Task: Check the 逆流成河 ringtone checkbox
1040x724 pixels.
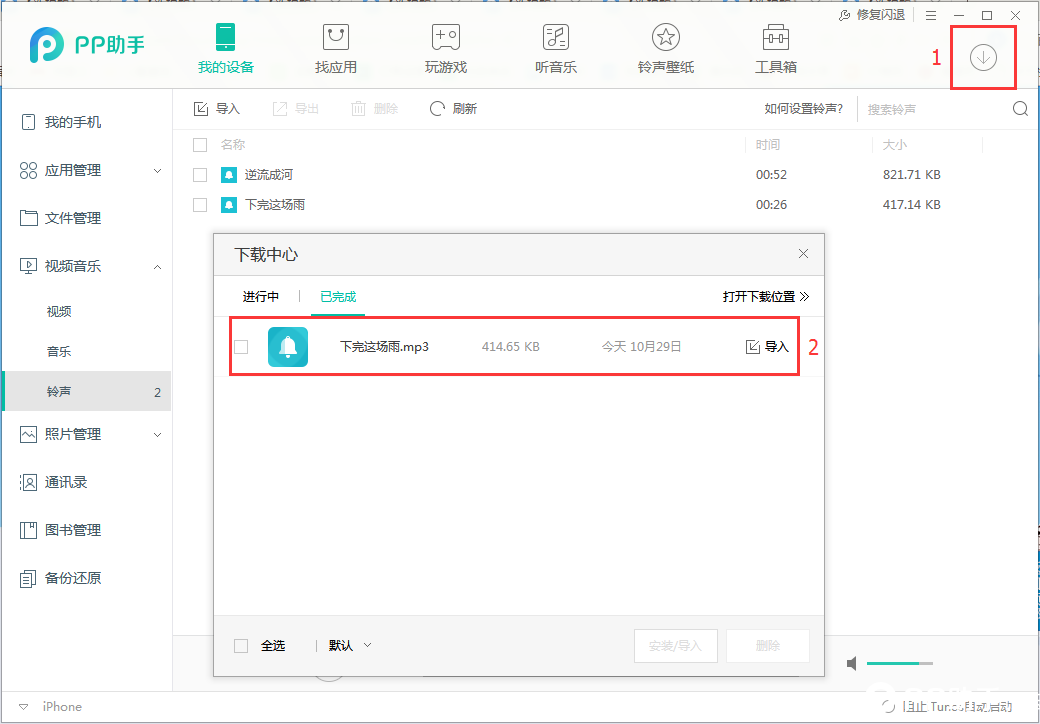Action: [200, 175]
